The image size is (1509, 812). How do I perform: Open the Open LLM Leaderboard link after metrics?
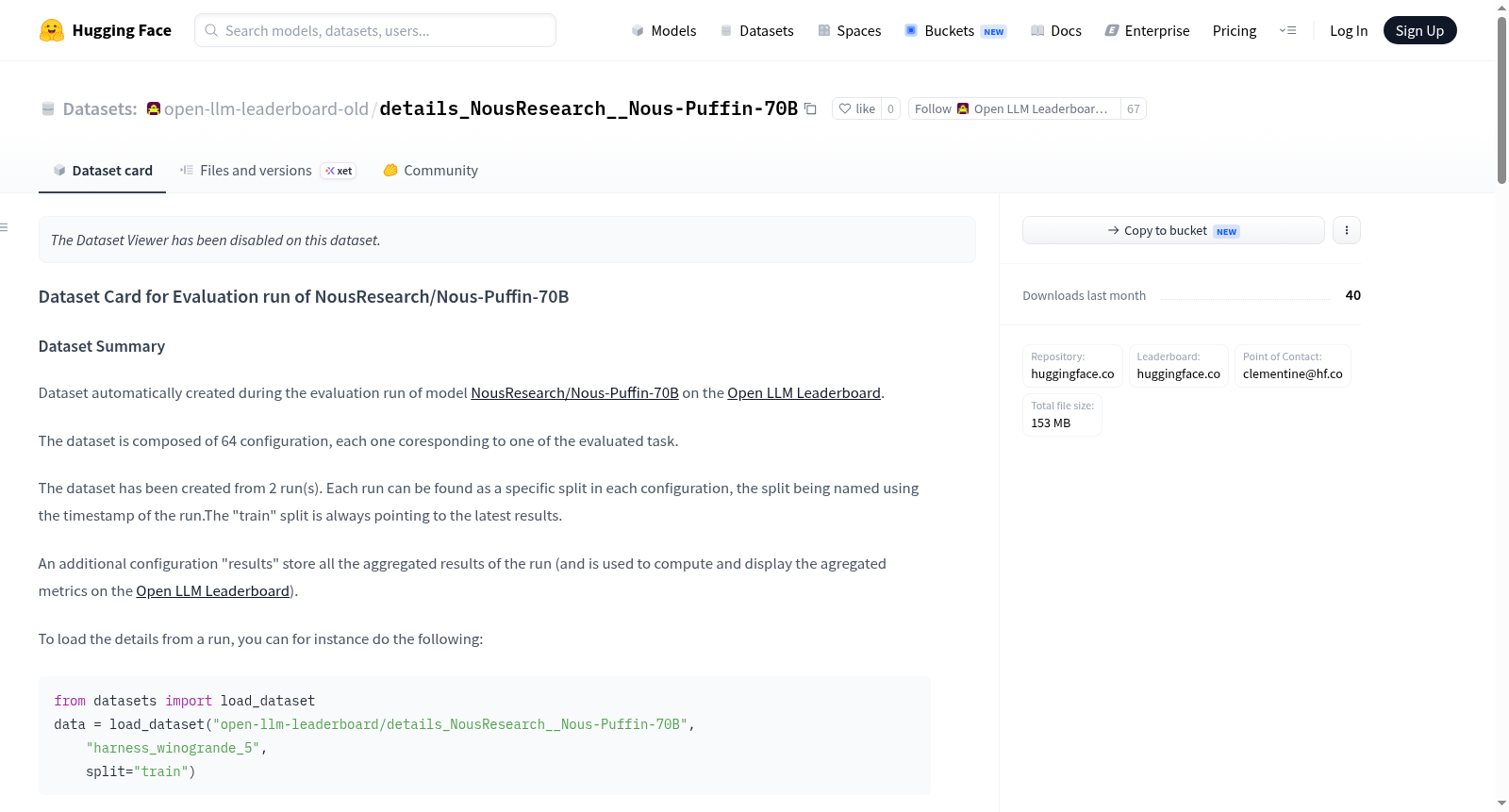click(x=212, y=590)
